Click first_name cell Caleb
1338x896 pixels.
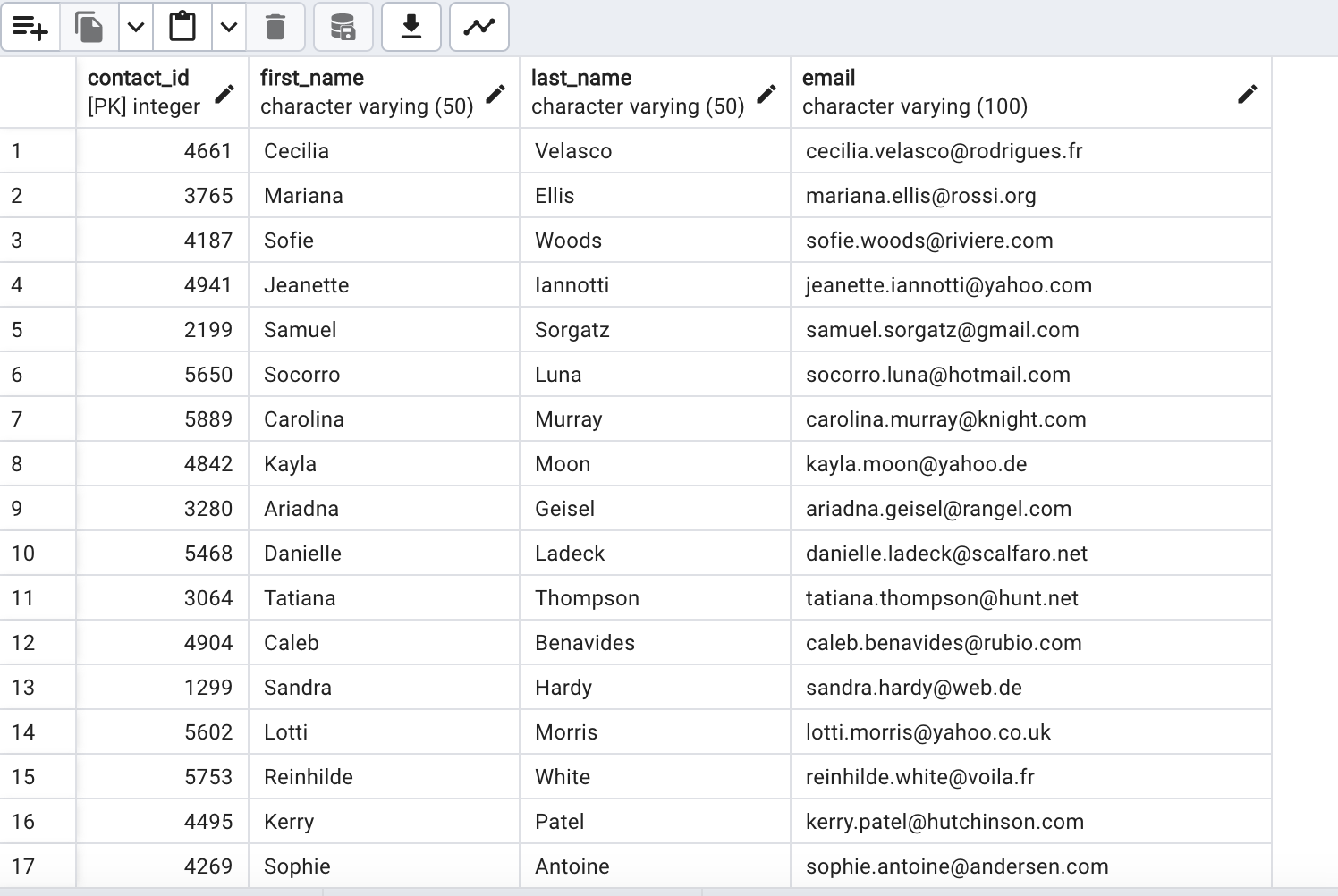click(385, 643)
